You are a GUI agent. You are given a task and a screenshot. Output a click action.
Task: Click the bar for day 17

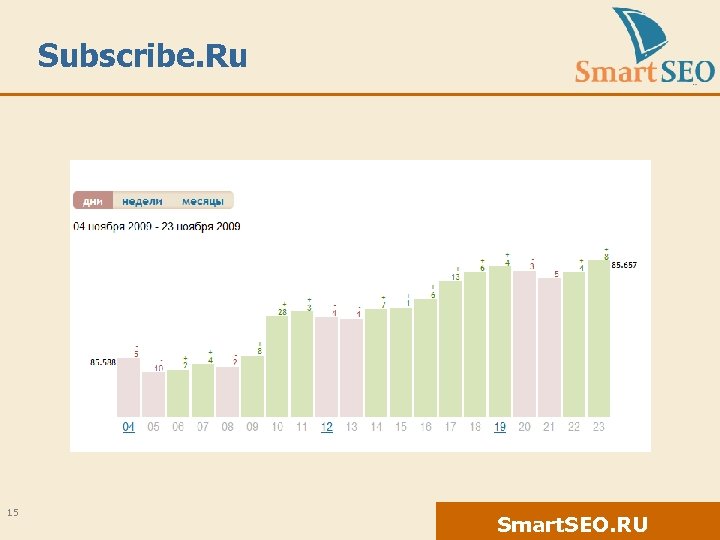click(450, 349)
